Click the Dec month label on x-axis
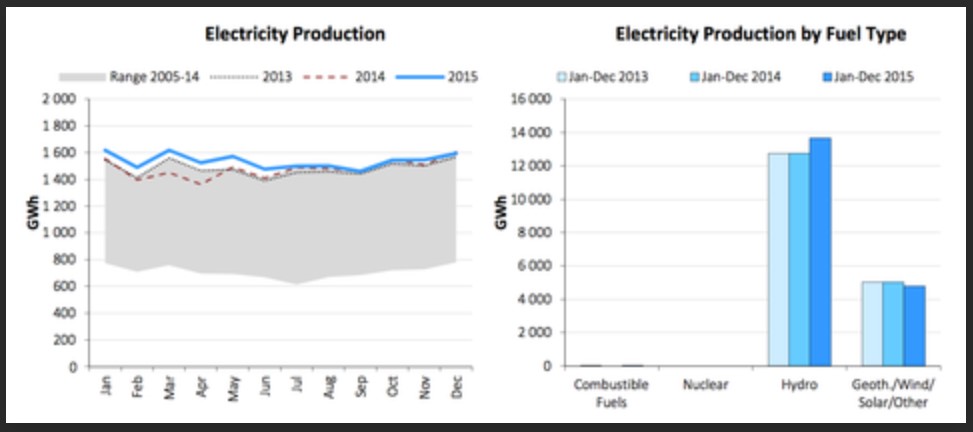Viewport: 973px width, 432px height. click(456, 387)
